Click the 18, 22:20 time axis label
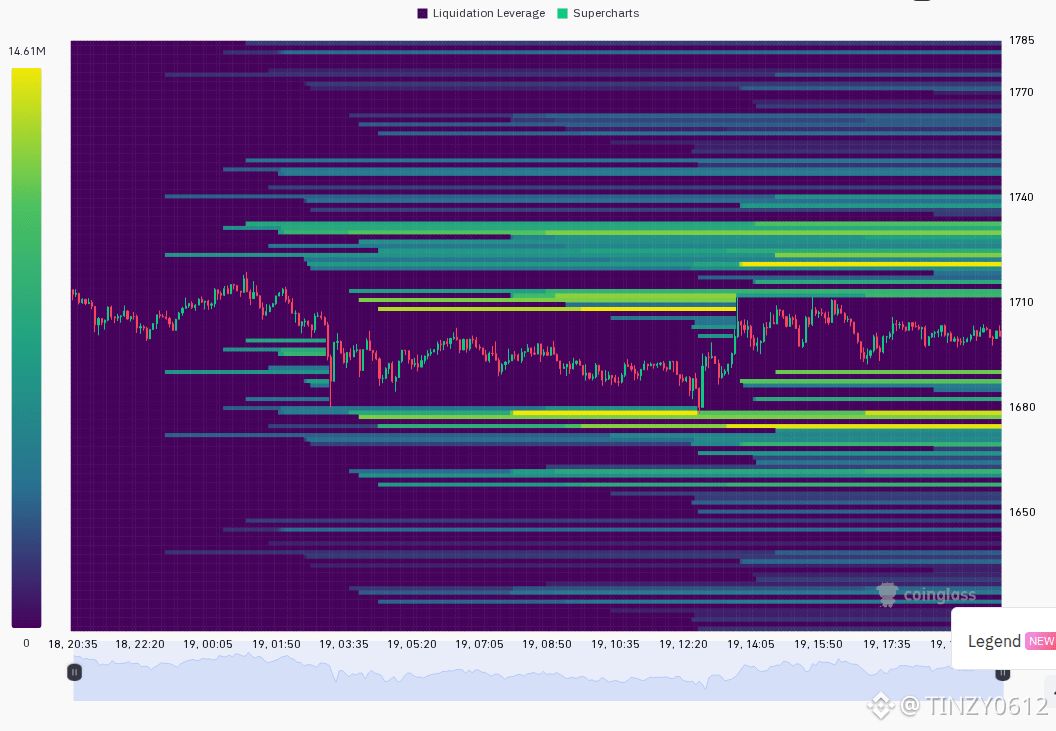The width and height of the screenshot is (1056, 731). [140, 644]
